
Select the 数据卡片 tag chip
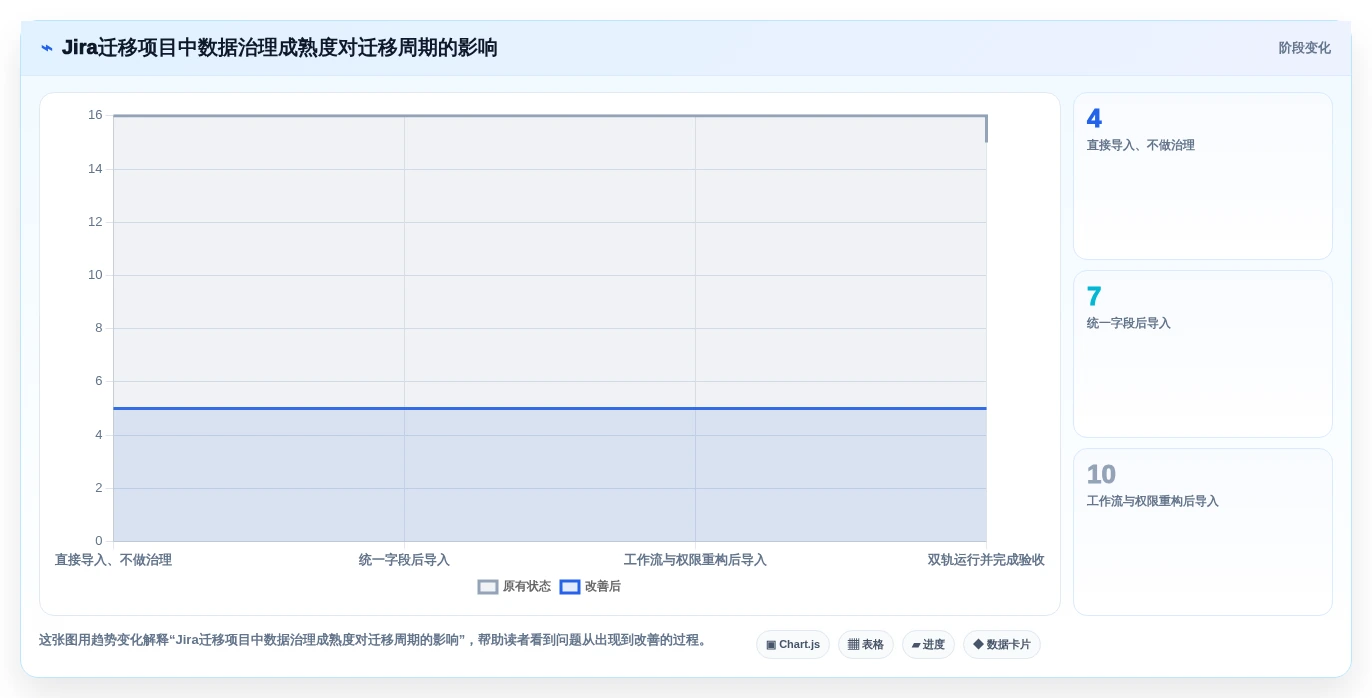tap(1002, 645)
